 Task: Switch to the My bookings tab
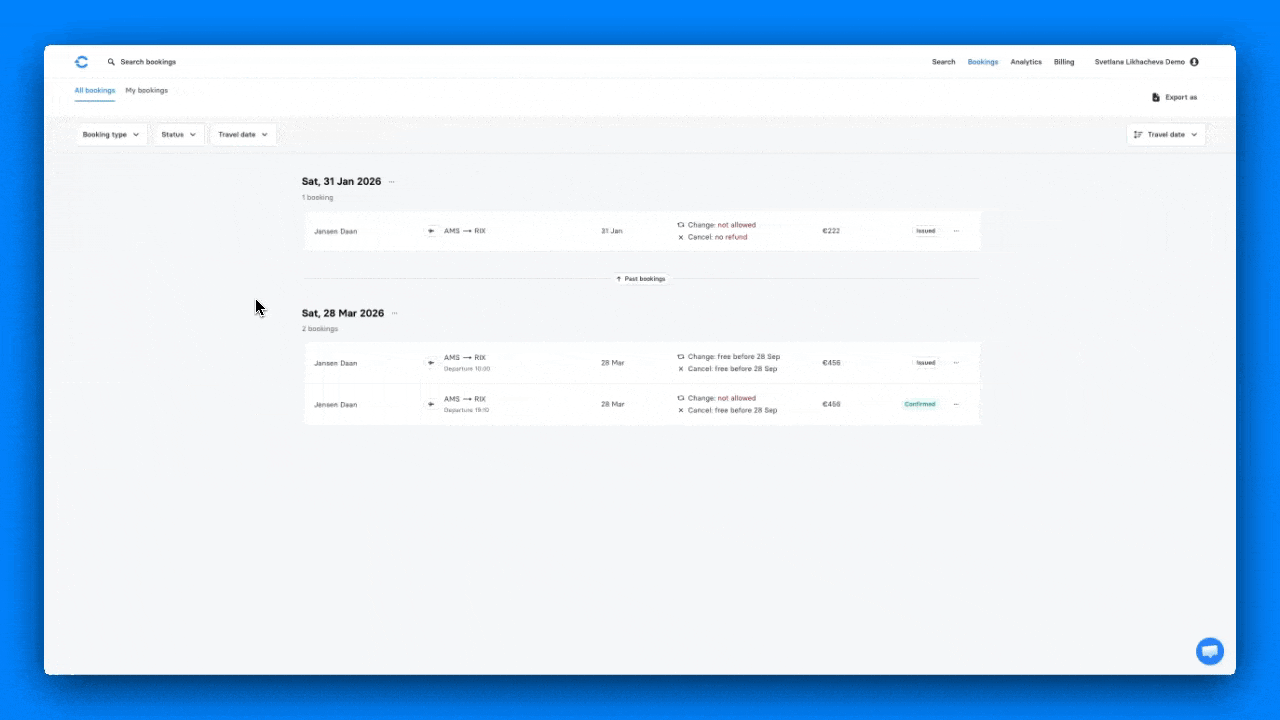click(x=146, y=90)
